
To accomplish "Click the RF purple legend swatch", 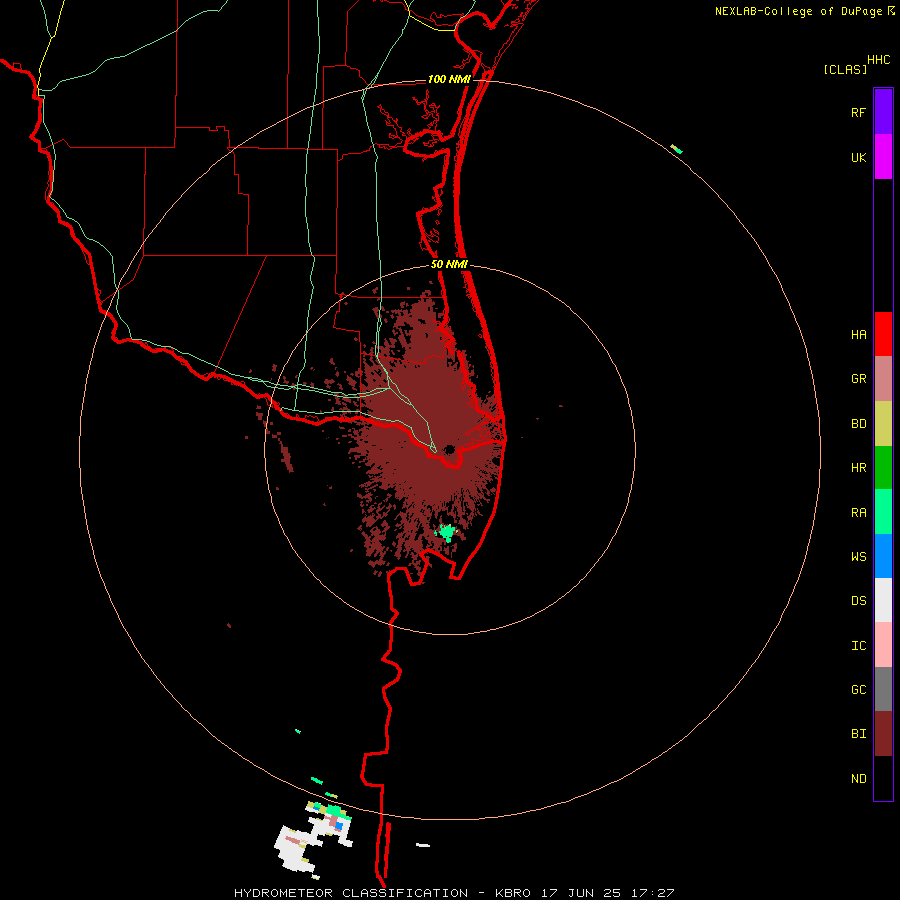I will tap(883, 111).
